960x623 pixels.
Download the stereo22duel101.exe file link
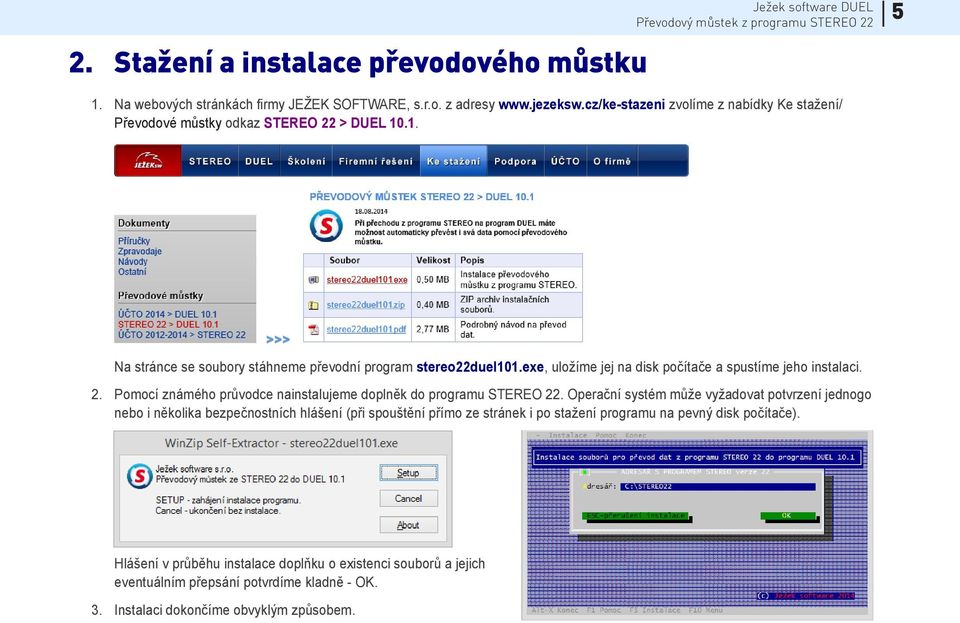[367, 280]
